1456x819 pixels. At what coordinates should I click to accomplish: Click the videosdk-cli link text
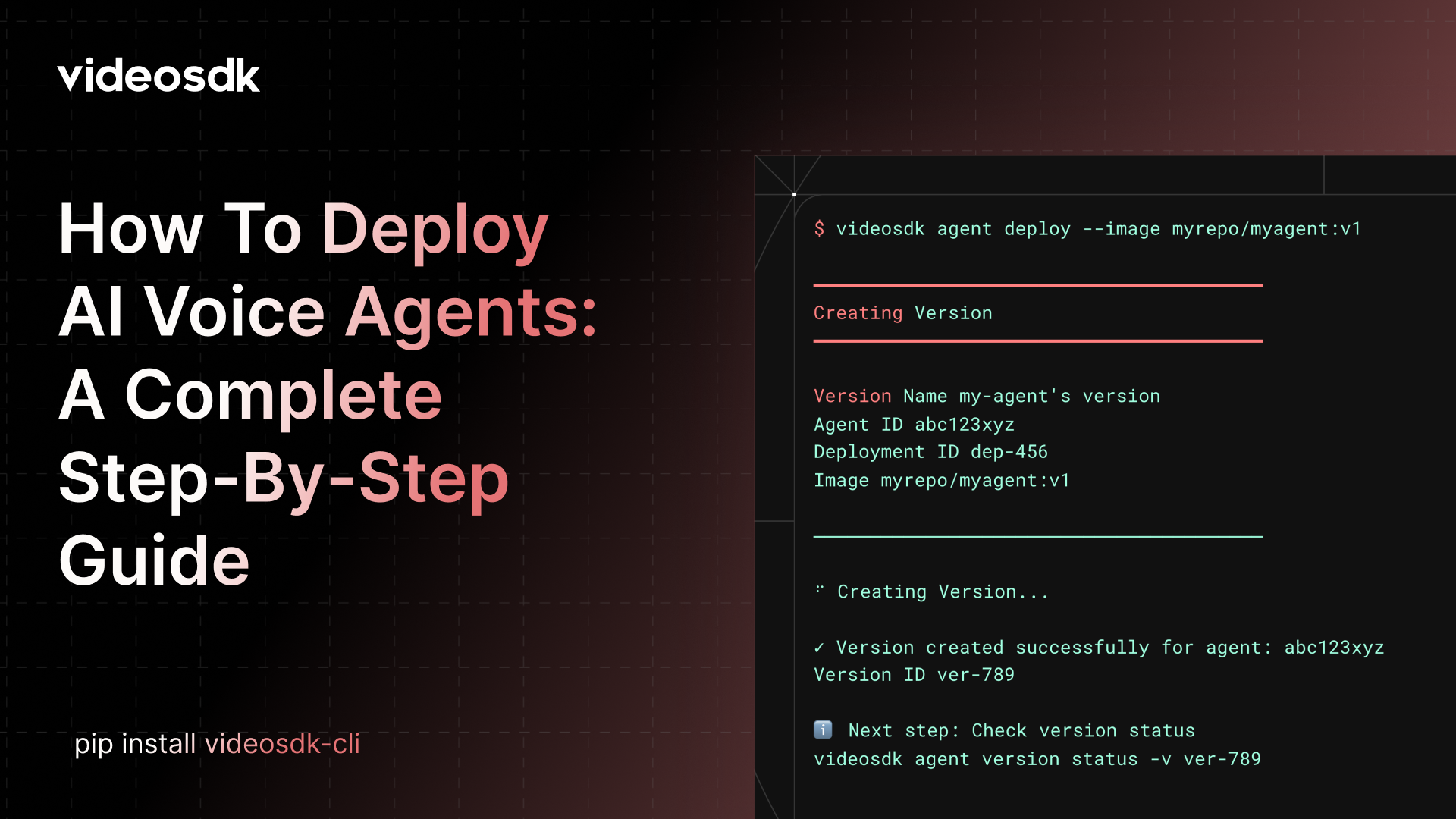pyautogui.click(x=284, y=744)
